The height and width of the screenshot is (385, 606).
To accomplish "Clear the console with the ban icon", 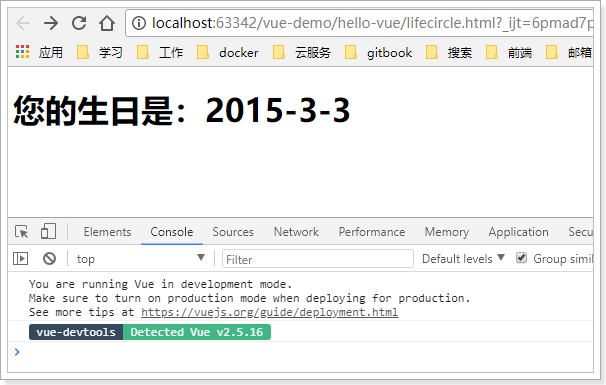I will [x=49, y=258].
